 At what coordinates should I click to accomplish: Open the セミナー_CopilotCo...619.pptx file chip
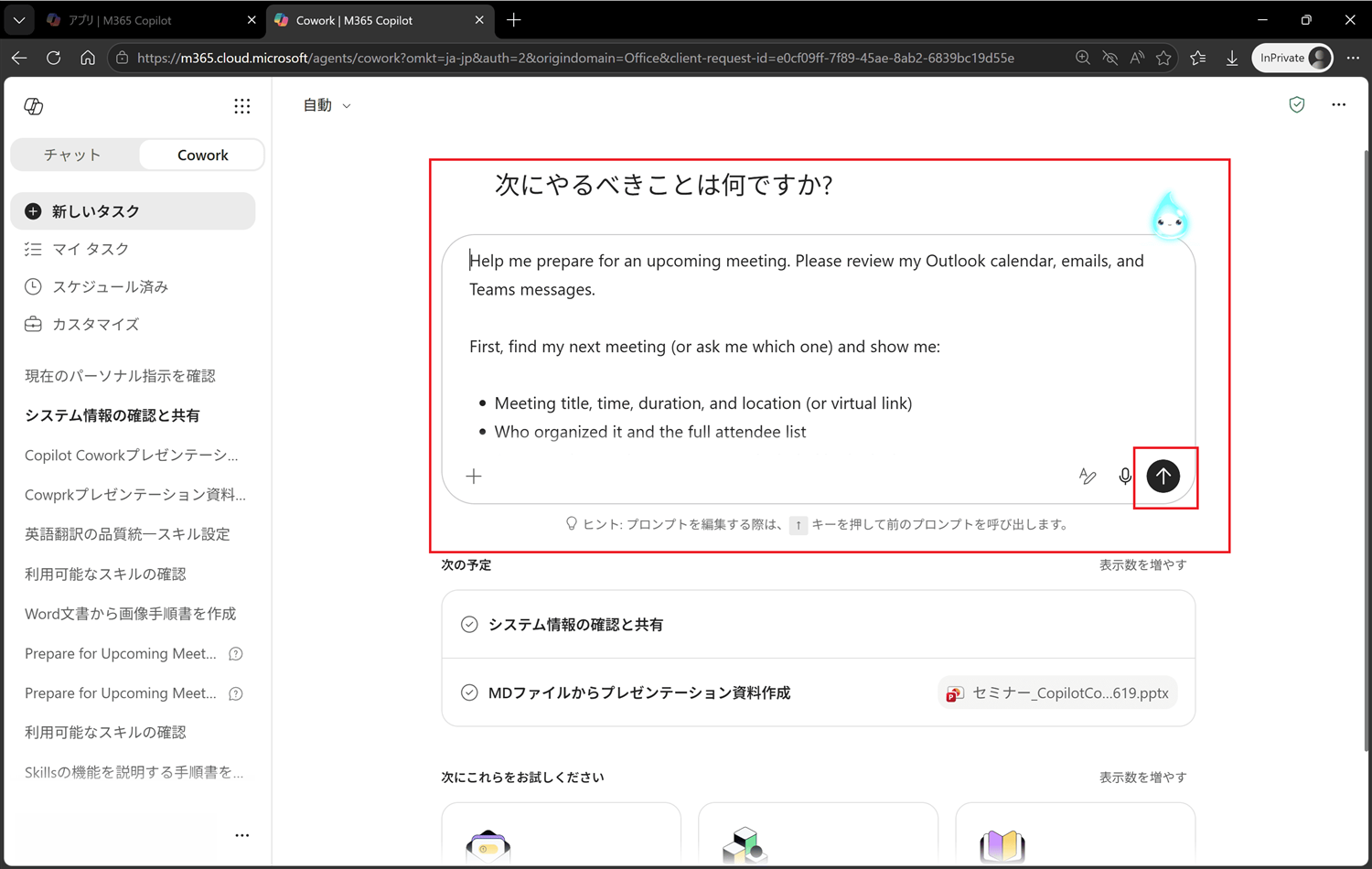pyautogui.click(x=1057, y=692)
